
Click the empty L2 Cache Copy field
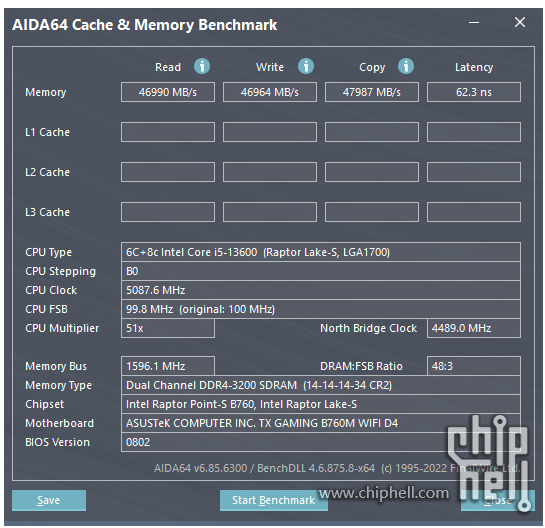tap(372, 172)
